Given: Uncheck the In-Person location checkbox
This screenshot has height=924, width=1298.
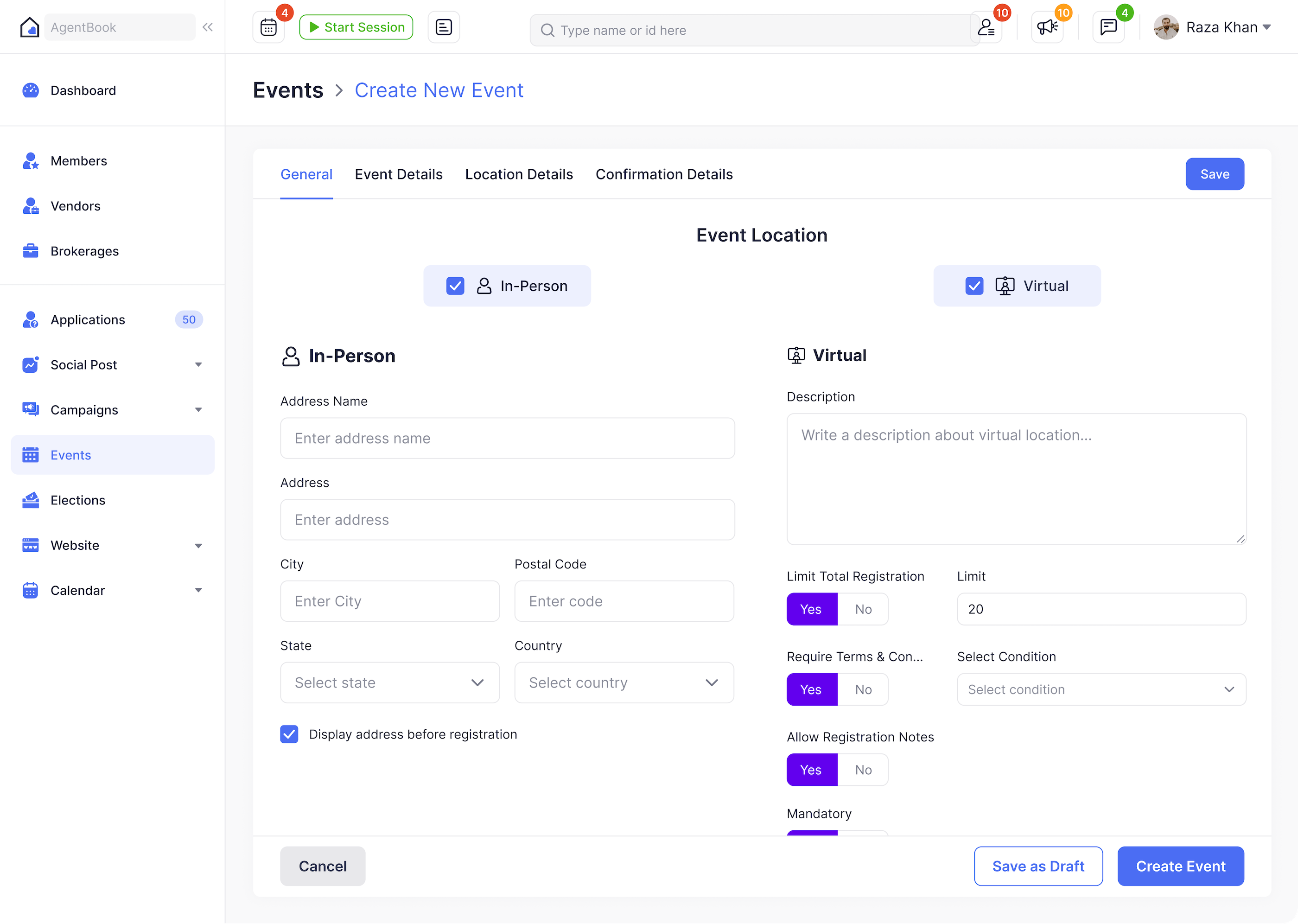Looking at the screenshot, I should click(455, 286).
